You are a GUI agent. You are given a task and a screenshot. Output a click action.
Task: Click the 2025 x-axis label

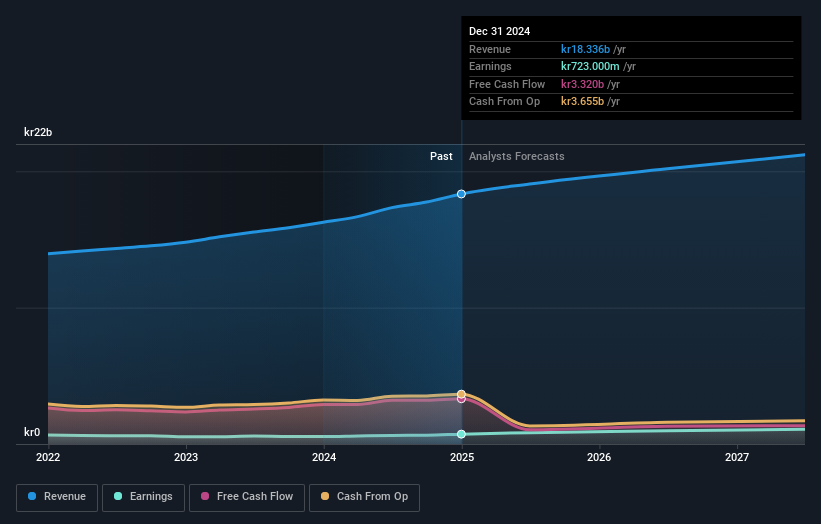click(x=462, y=458)
